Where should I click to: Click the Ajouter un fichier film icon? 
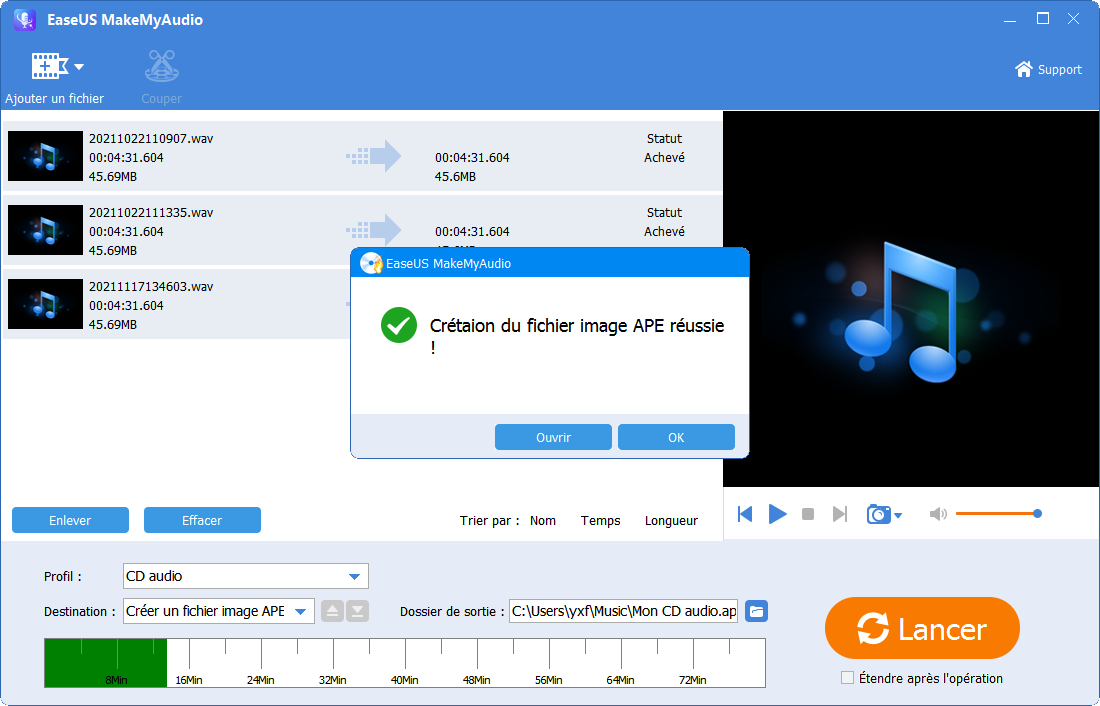49,67
